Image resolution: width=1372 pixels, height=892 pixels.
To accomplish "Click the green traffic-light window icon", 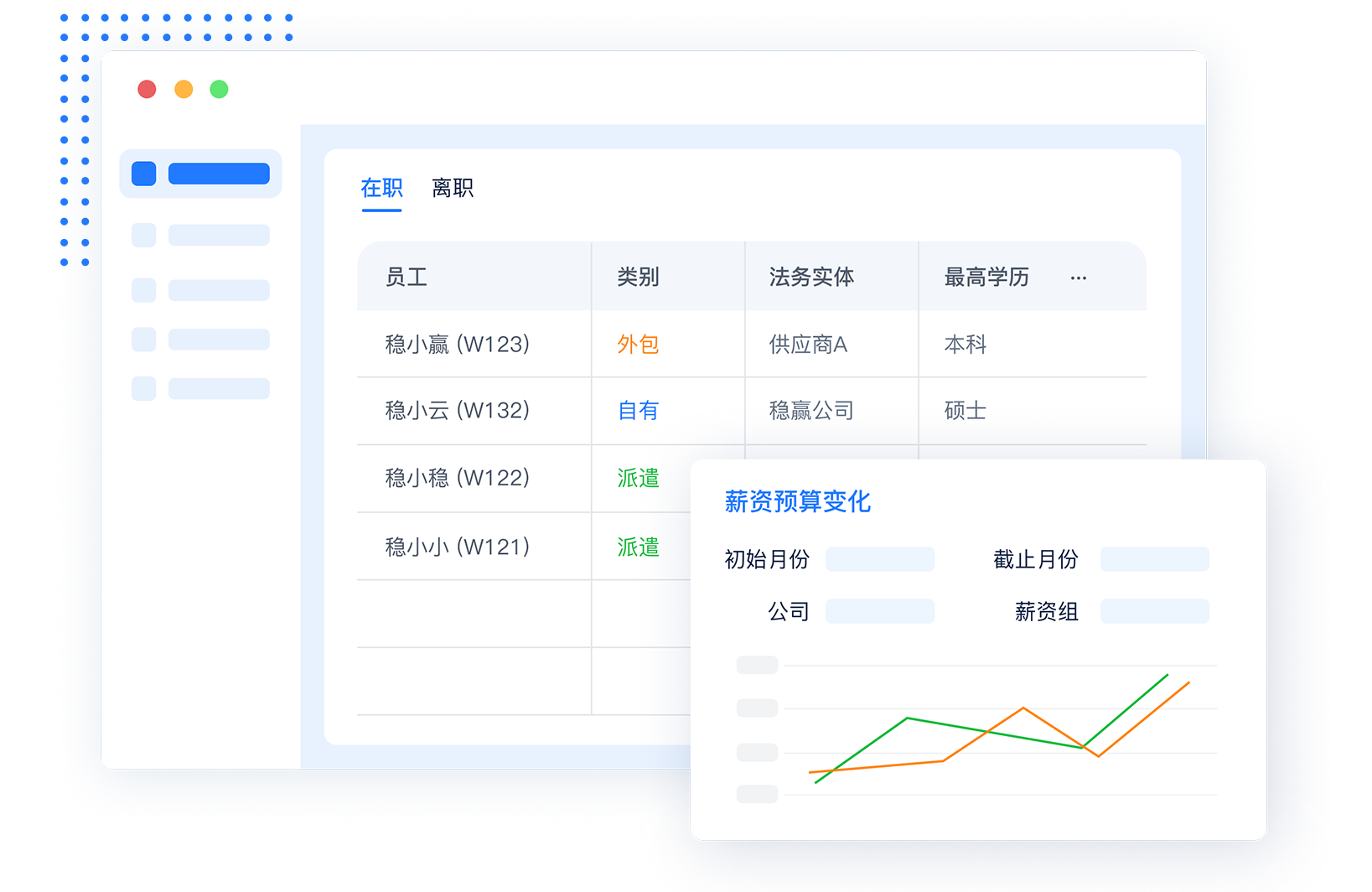I will pyautogui.click(x=220, y=89).
